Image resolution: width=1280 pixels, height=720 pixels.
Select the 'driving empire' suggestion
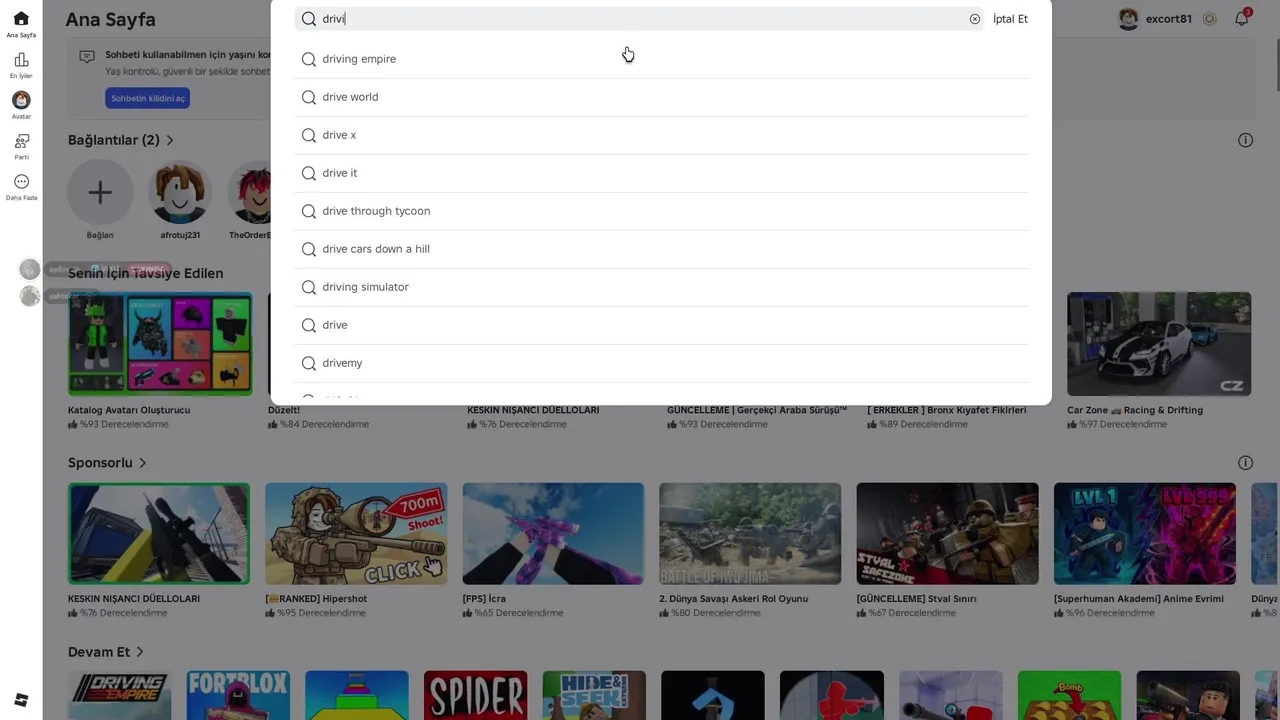click(x=661, y=59)
